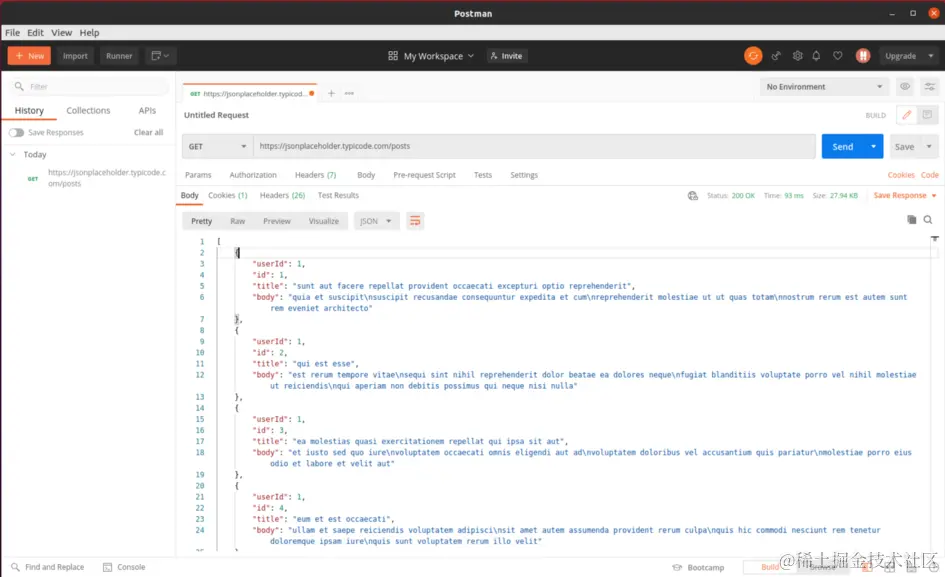
Task: Open the JSON format dropdown
Action: (x=375, y=221)
